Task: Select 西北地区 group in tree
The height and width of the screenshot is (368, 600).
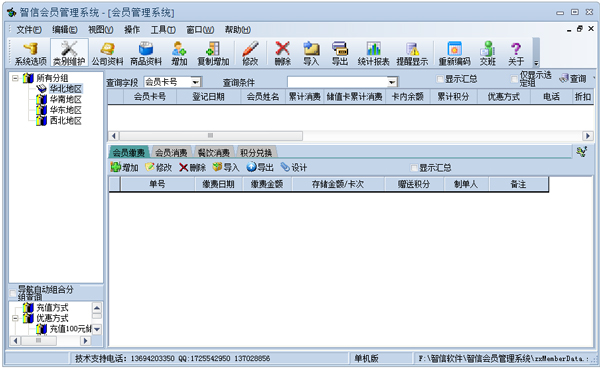Action: [65, 121]
